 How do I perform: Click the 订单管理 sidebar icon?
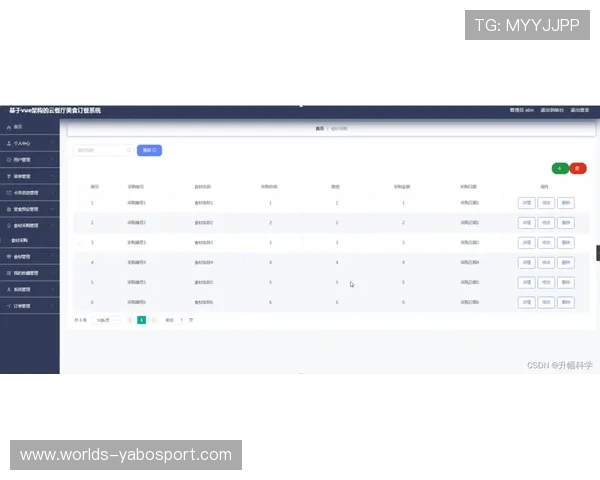9,305
